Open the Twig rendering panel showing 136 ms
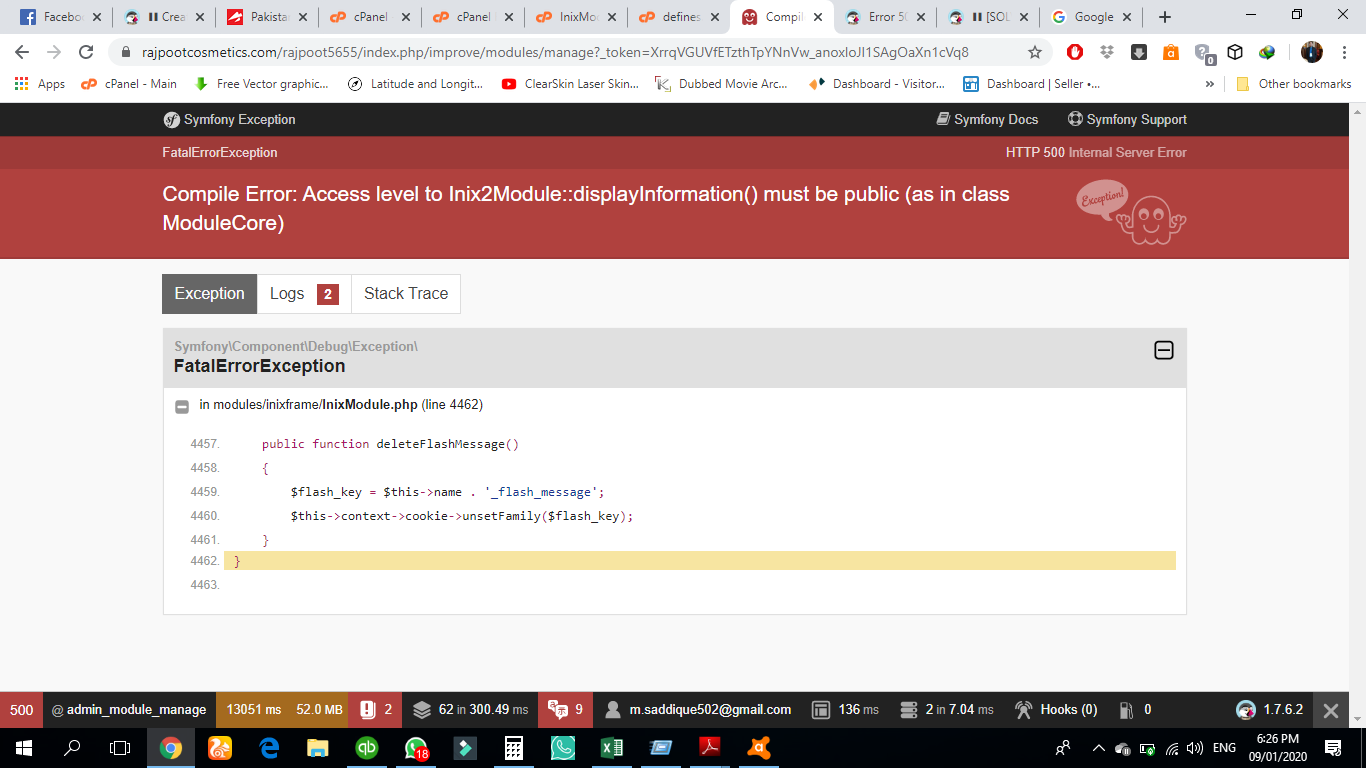Image resolution: width=1366 pixels, height=768 pixels. [845, 710]
